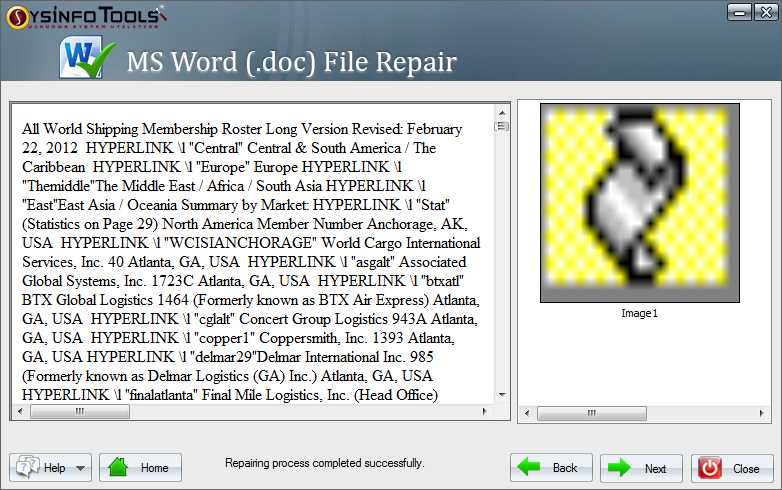Click image panel scroll left arrow
The height and width of the screenshot is (490, 782).
527,413
